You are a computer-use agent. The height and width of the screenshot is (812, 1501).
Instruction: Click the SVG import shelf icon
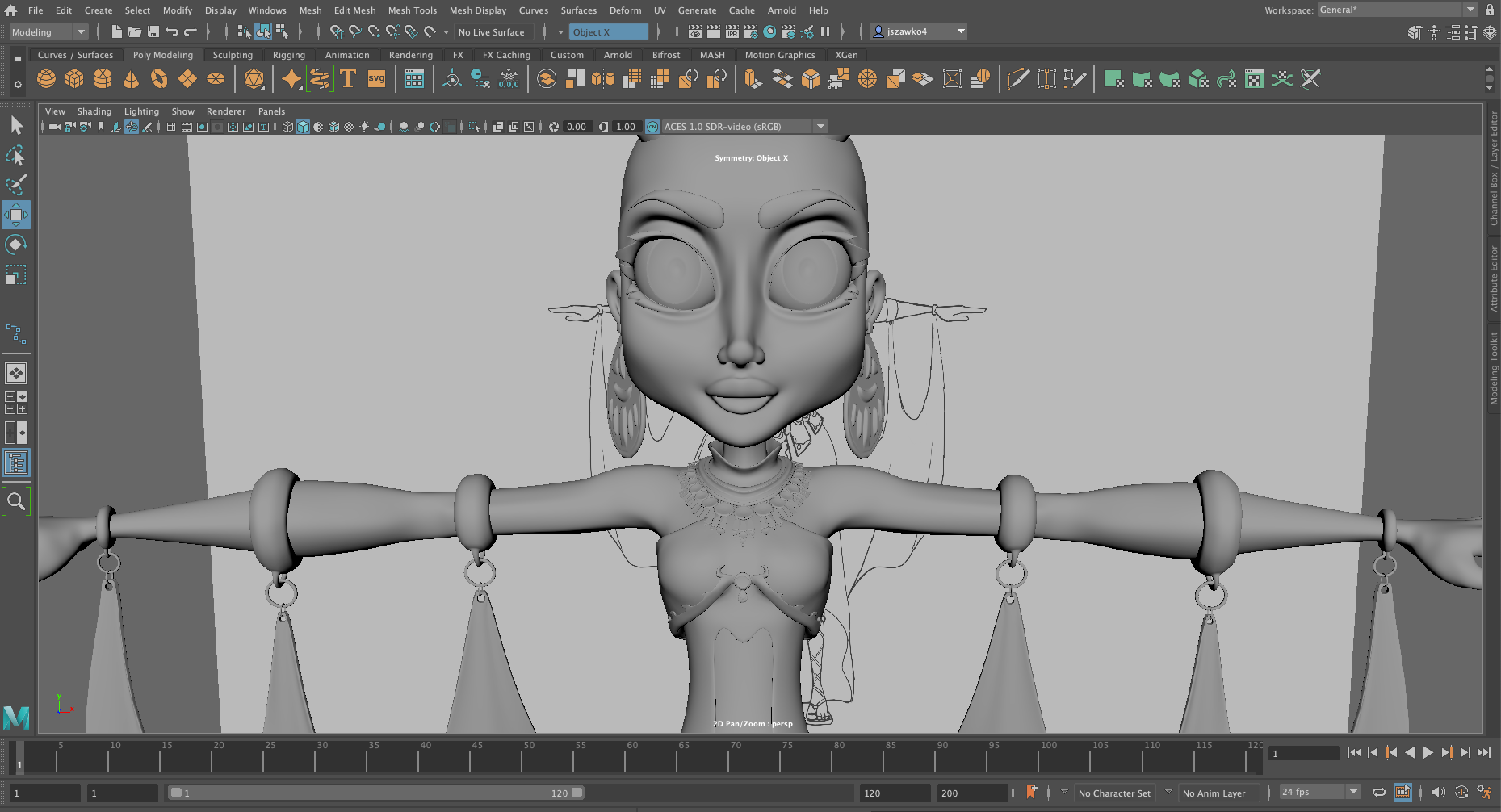pyautogui.click(x=376, y=79)
